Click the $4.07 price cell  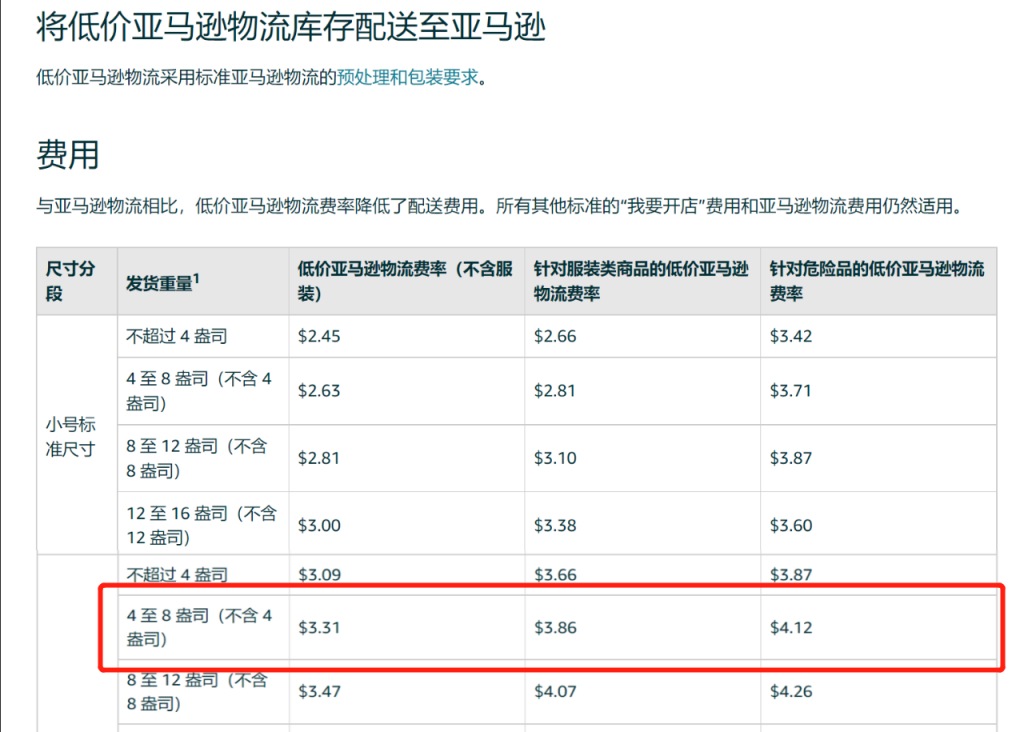coord(642,691)
